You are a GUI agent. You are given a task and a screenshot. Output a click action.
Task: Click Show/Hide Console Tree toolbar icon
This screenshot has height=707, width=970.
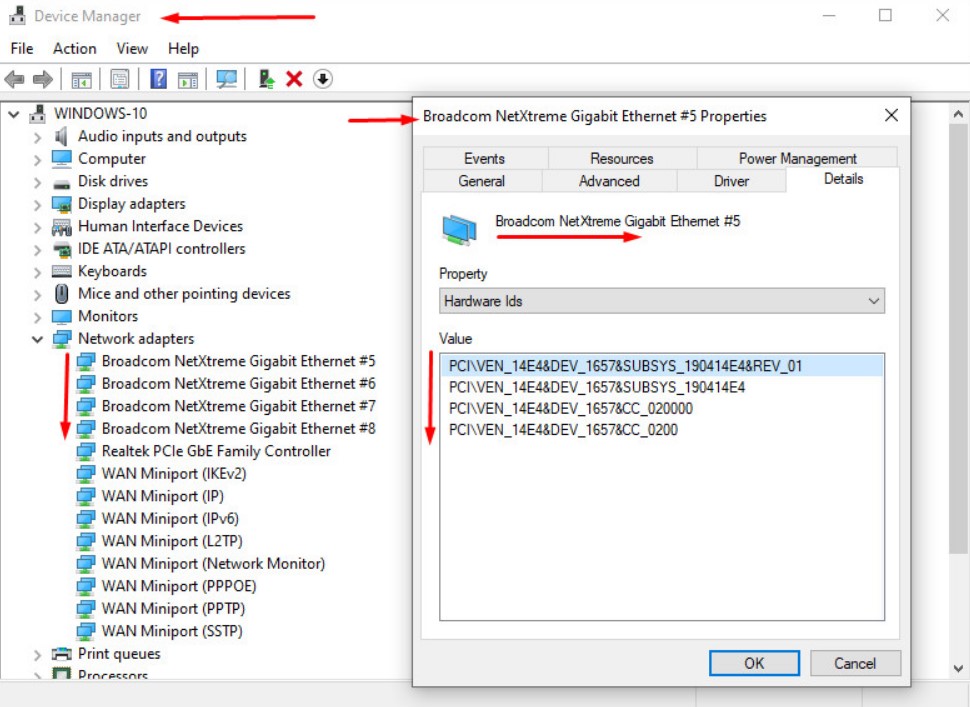click(81, 79)
